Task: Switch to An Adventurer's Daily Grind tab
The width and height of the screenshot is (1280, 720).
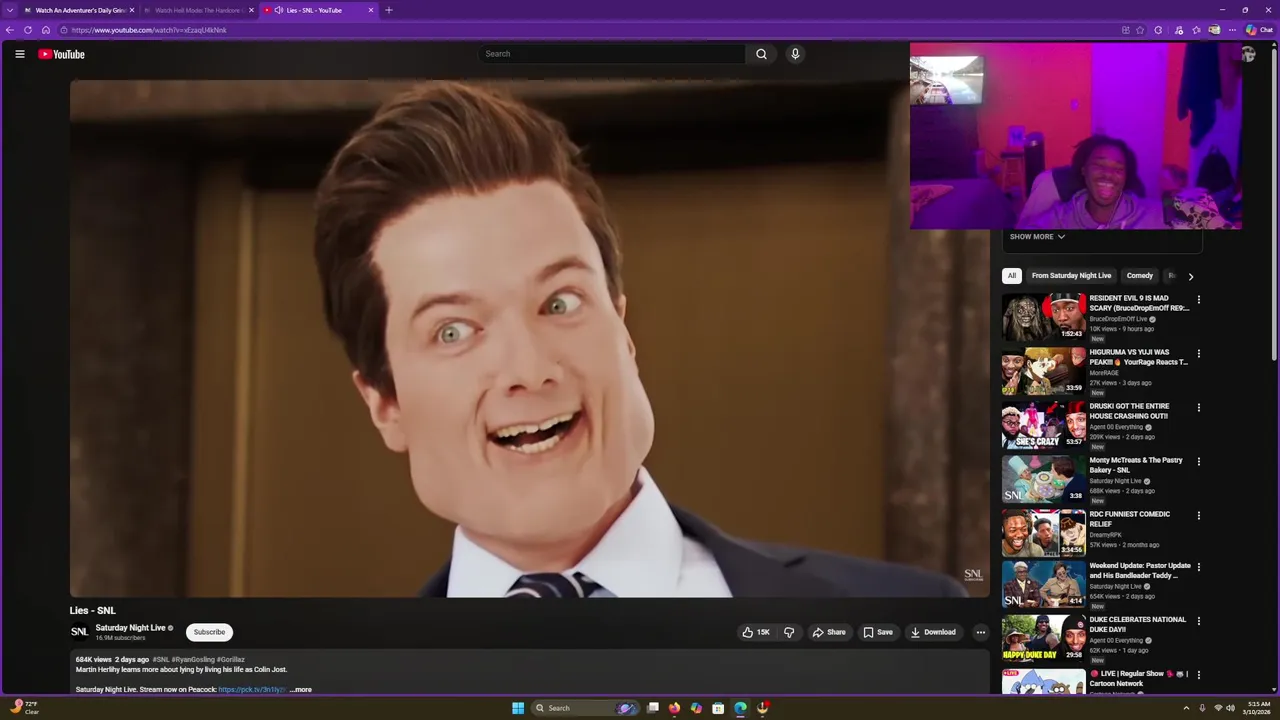Action: coord(79,10)
